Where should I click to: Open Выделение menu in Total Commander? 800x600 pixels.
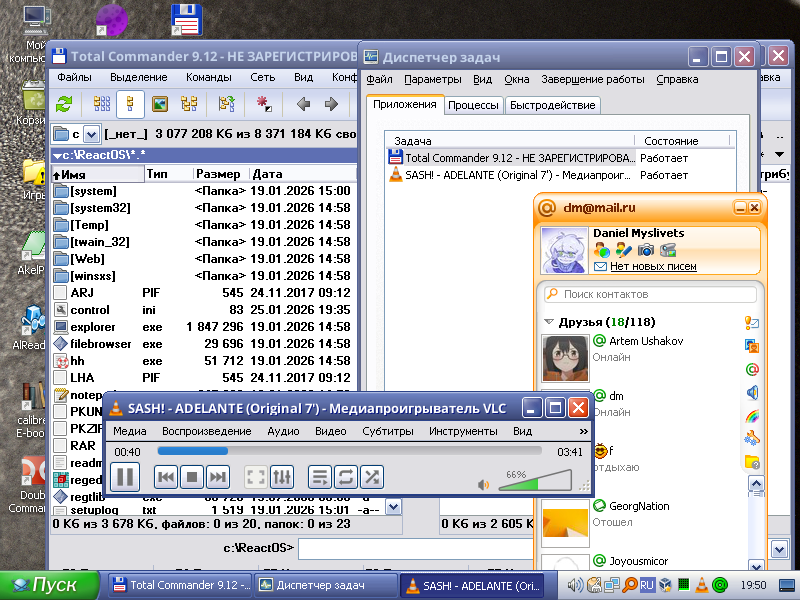coord(139,78)
